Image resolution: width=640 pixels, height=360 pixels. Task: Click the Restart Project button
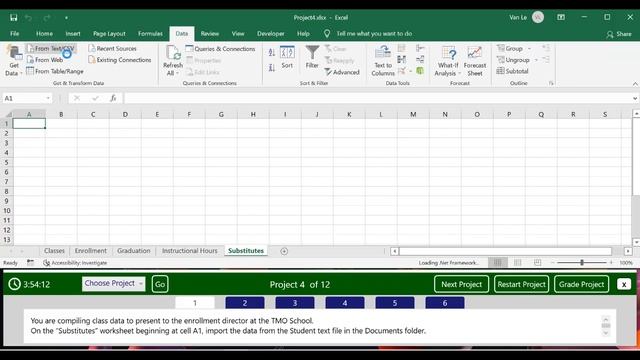pos(521,284)
